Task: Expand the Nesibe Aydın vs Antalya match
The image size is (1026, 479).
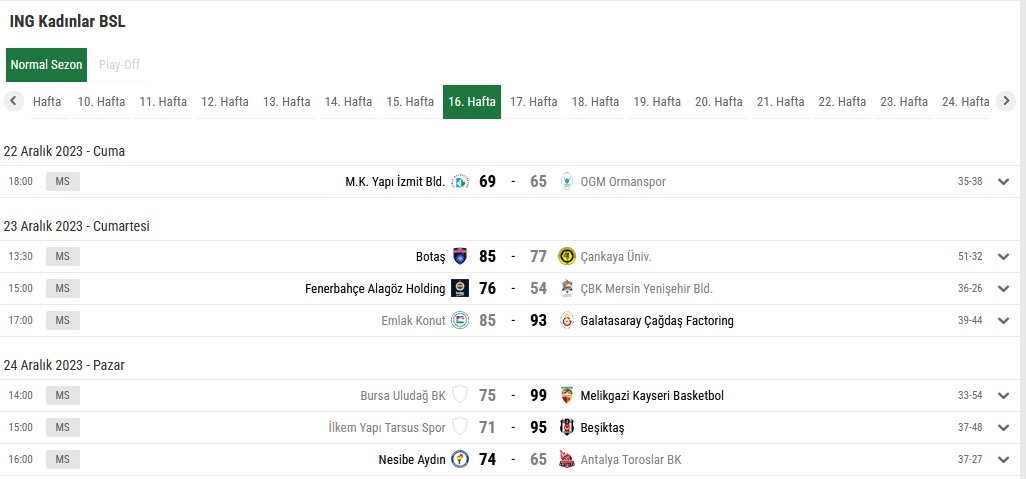Action: click(x=1004, y=459)
